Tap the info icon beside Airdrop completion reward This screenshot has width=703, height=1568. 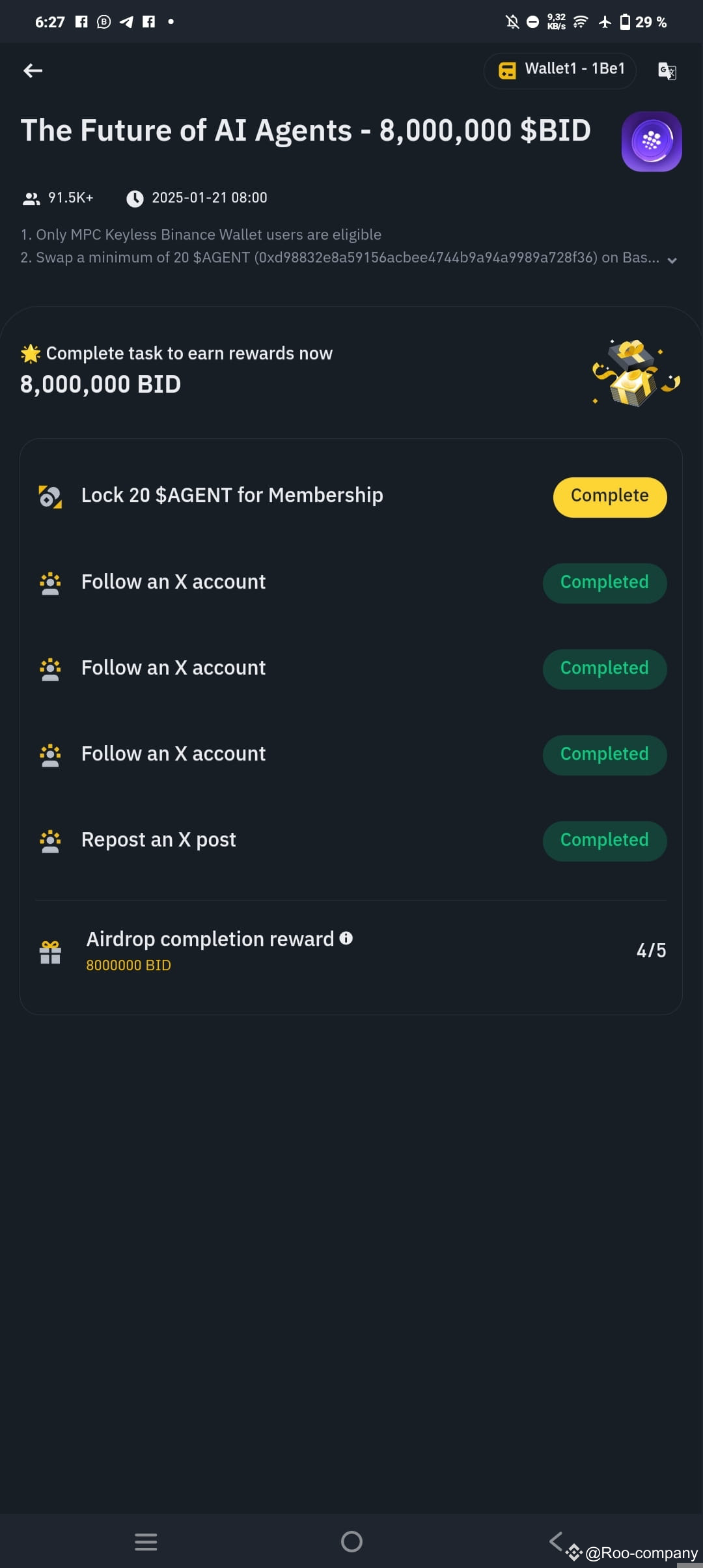pyautogui.click(x=346, y=938)
